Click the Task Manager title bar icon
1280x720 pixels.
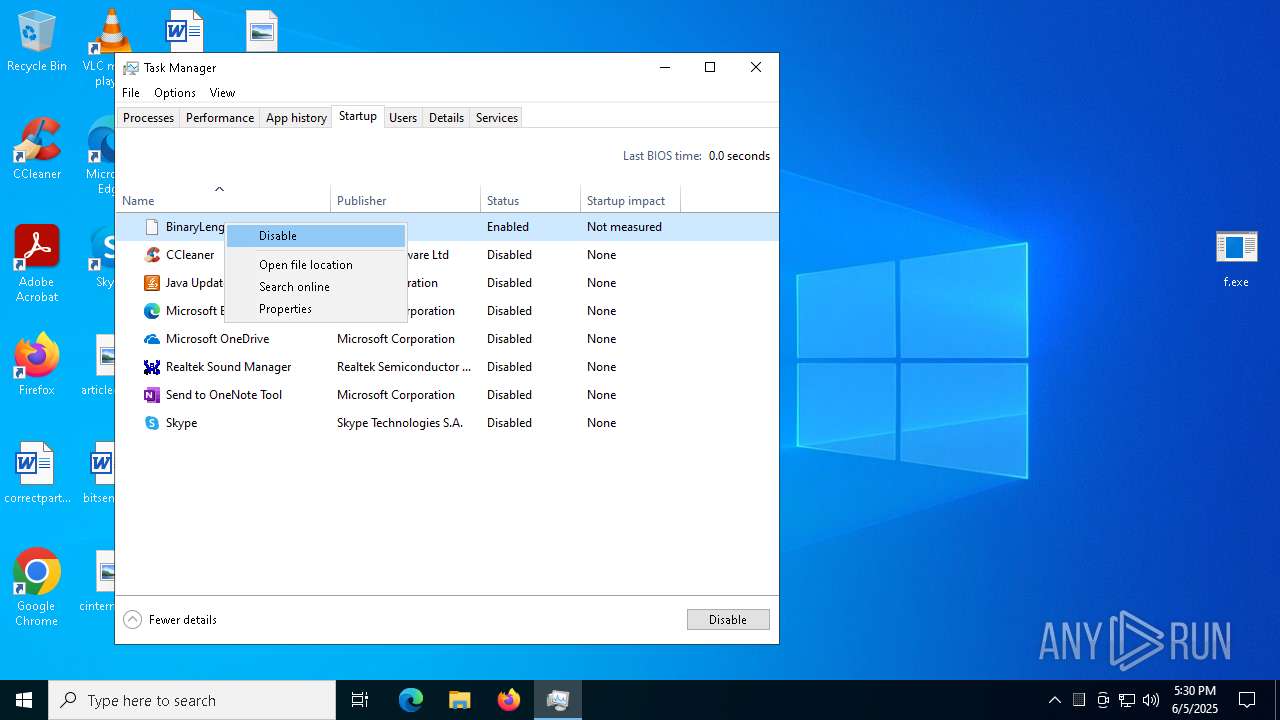(x=131, y=68)
